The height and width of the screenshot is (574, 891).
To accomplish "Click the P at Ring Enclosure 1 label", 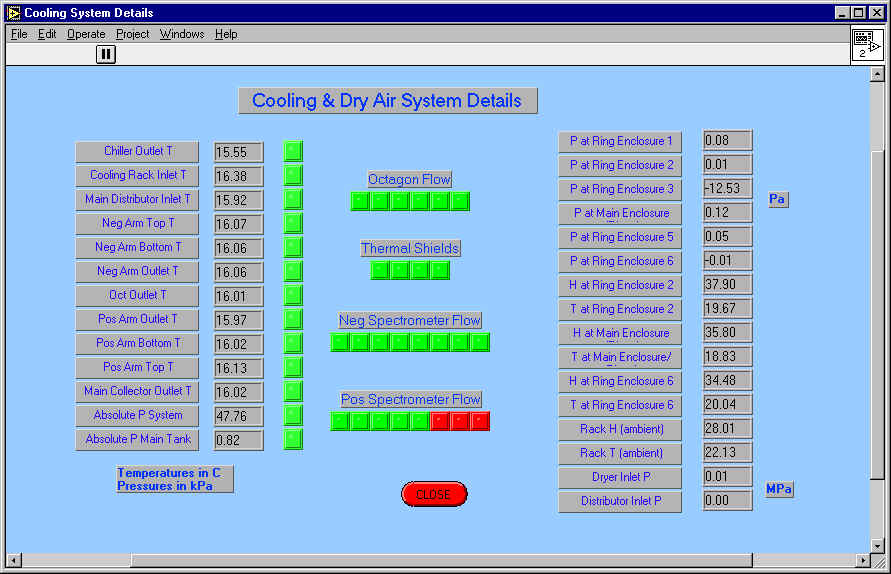I will [620, 142].
